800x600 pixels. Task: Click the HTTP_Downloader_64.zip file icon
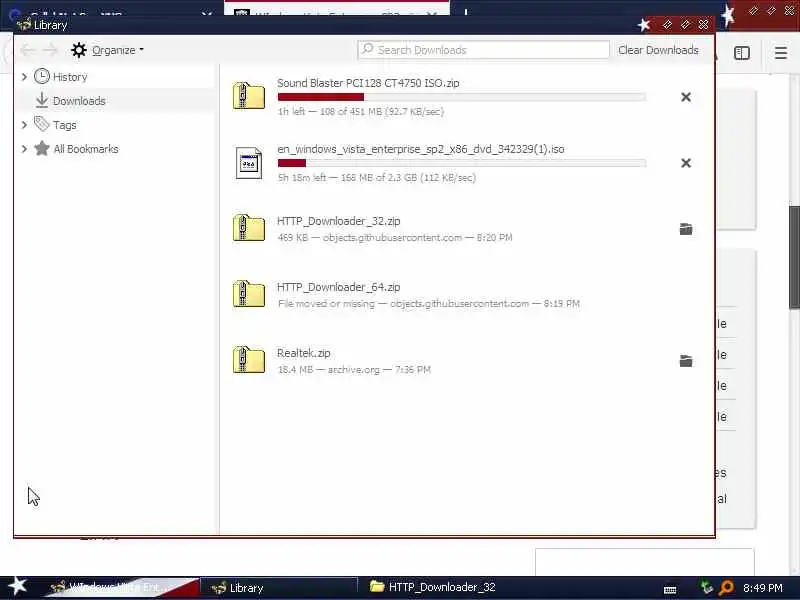(249, 293)
